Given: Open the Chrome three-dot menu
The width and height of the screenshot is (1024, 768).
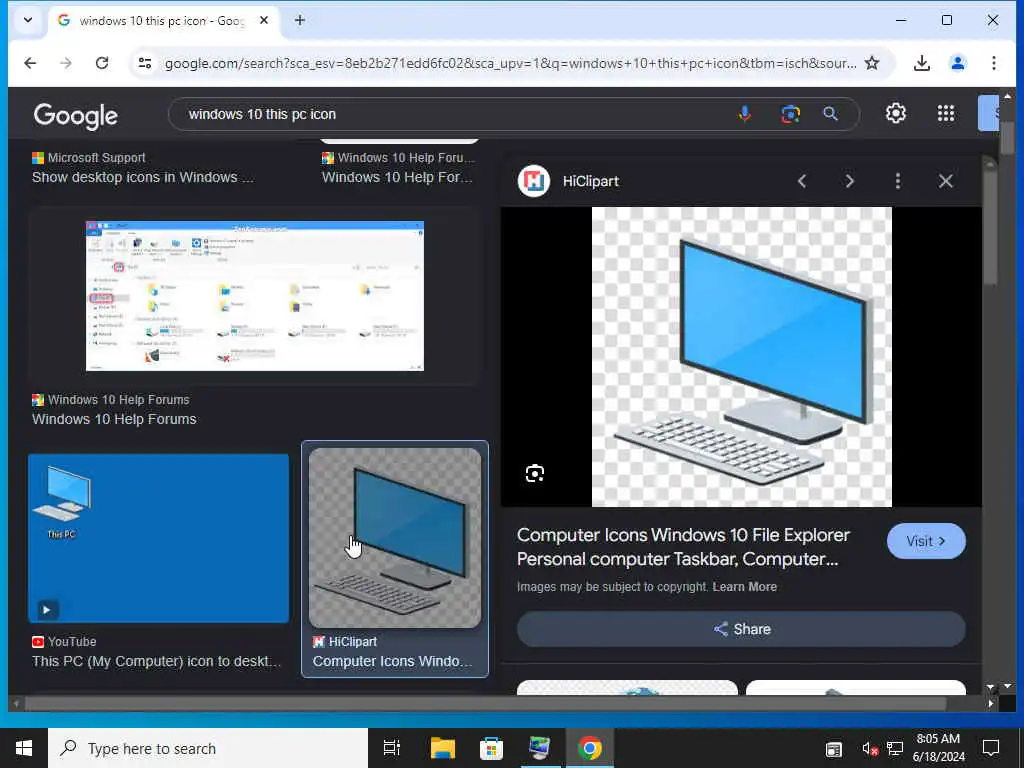Looking at the screenshot, I should click(x=993, y=63).
